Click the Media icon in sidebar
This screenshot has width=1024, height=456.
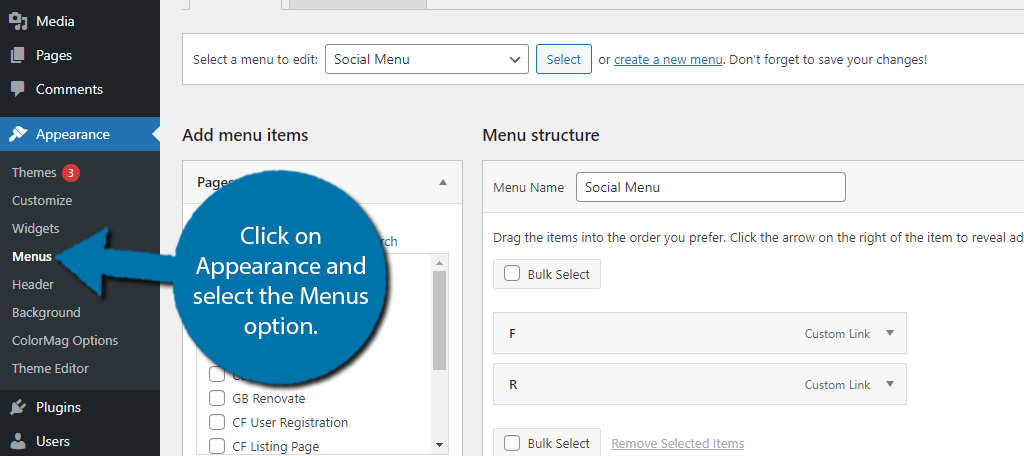pyautogui.click(x=18, y=22)
